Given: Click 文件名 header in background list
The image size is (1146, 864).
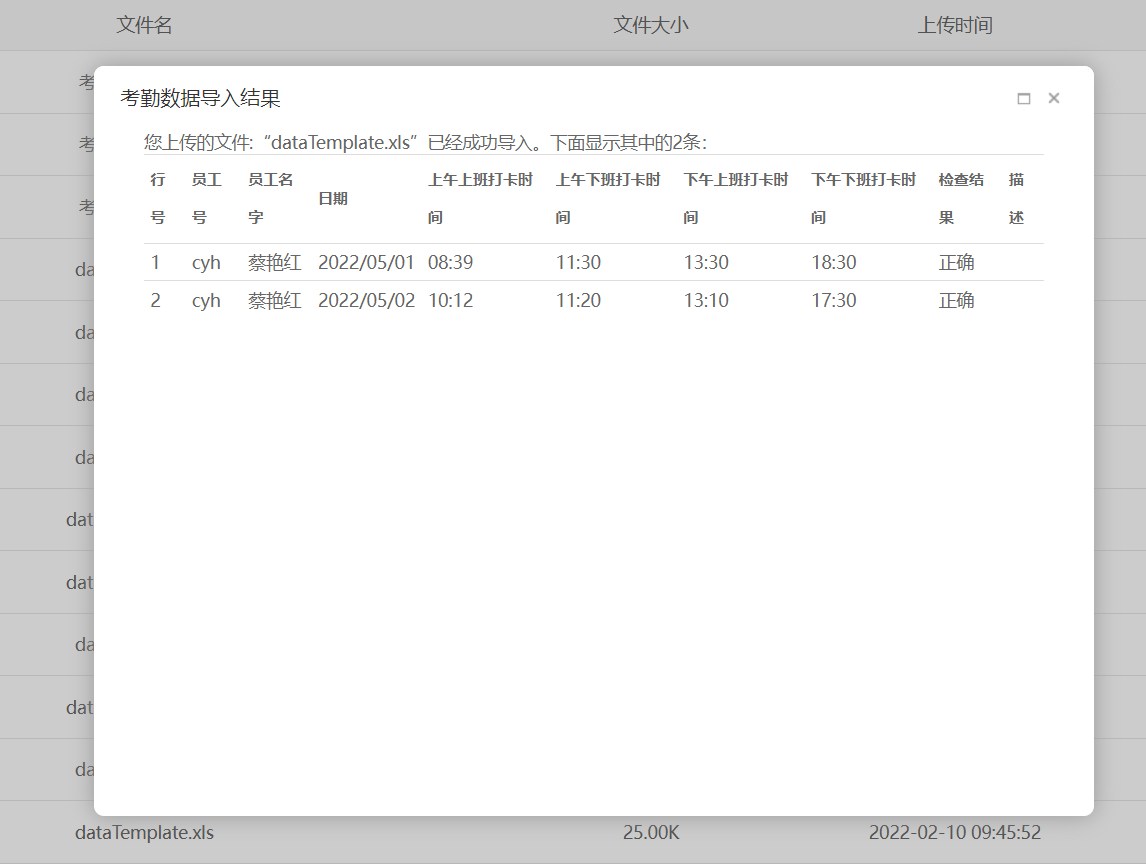Looking at the screenshot, I should (144, 25).
